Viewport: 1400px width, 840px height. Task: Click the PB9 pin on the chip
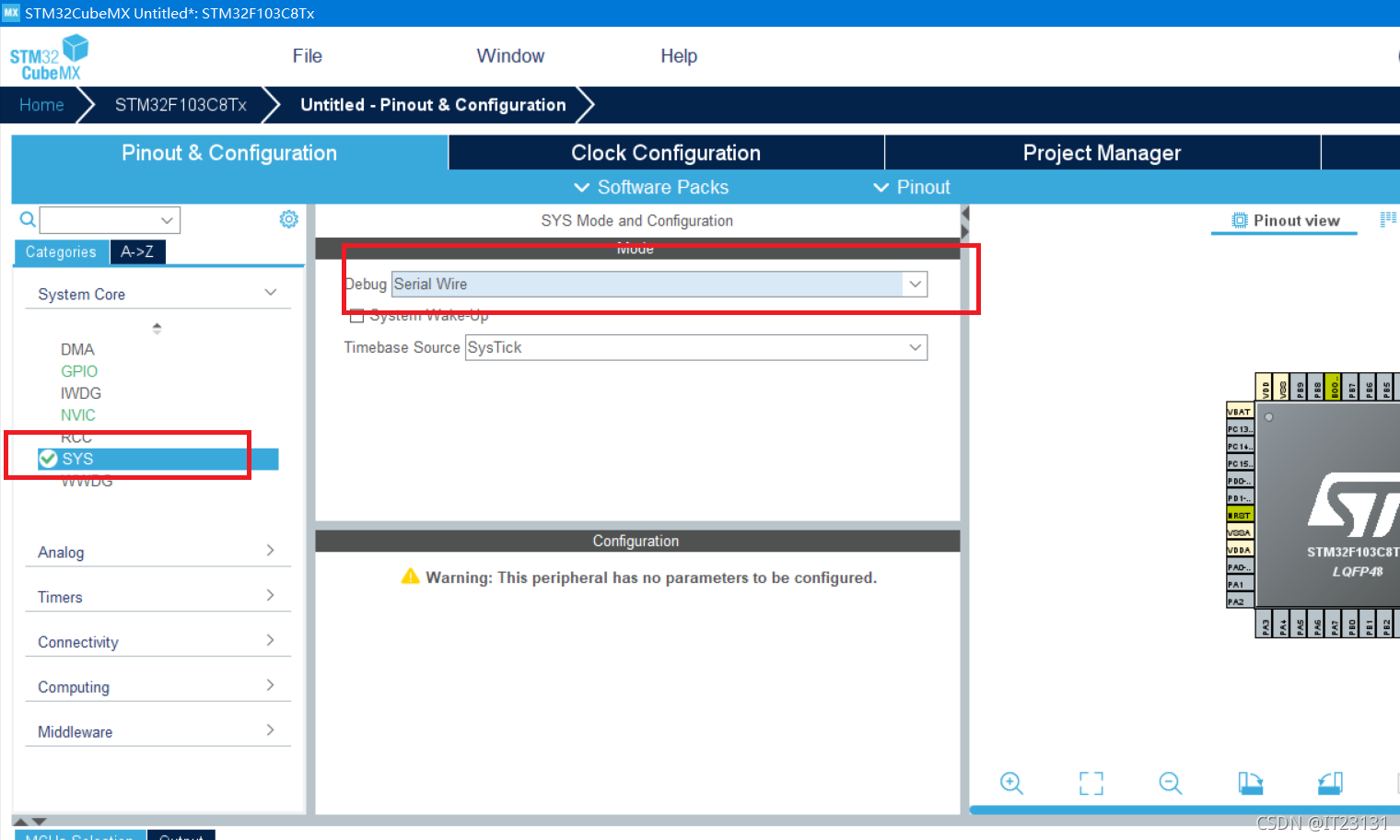point(1301,387)
